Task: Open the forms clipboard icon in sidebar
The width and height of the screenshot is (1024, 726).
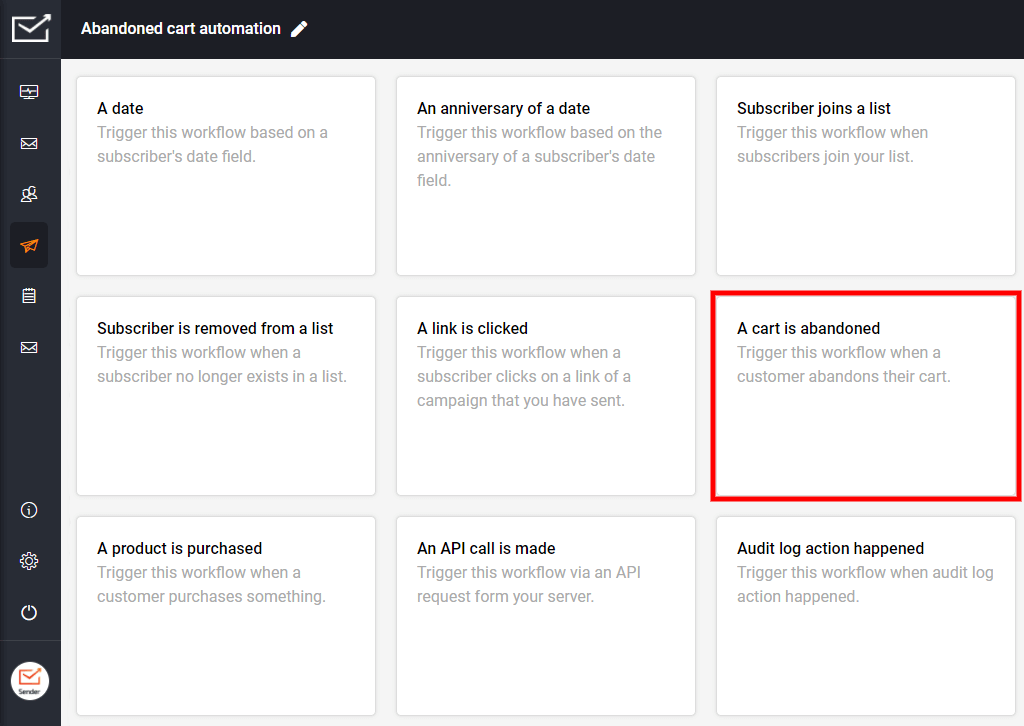Action: pos(29,296)
